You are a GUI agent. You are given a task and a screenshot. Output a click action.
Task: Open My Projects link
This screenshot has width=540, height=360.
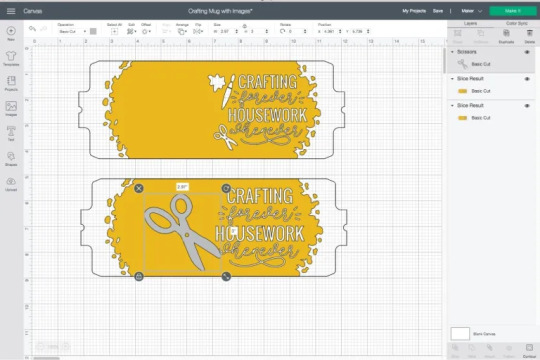pos(414,11)
